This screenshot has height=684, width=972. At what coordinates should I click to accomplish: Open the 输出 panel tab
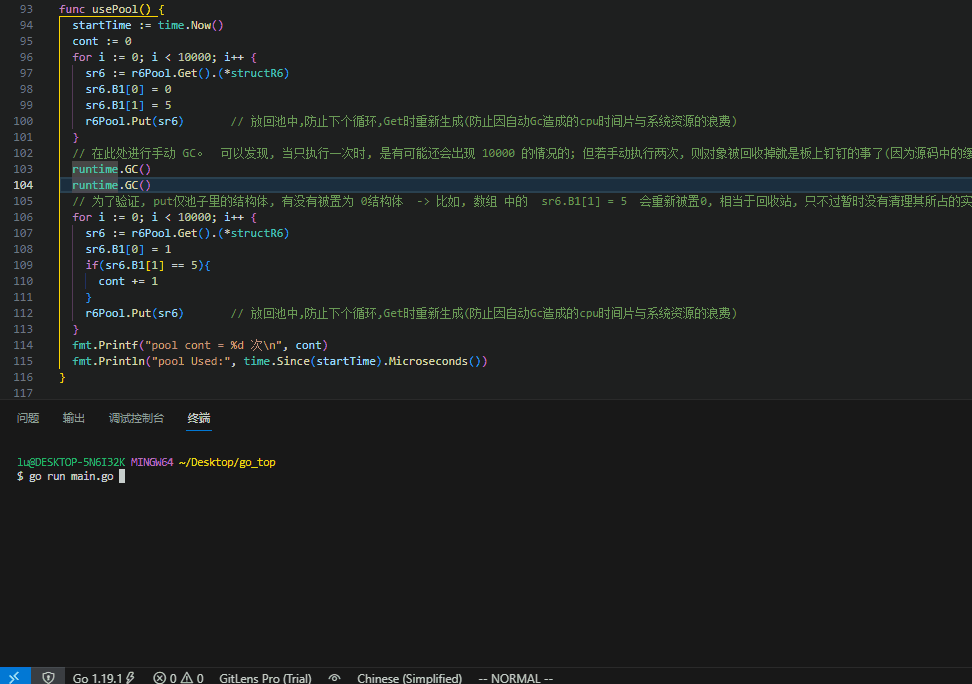(74, 418)
